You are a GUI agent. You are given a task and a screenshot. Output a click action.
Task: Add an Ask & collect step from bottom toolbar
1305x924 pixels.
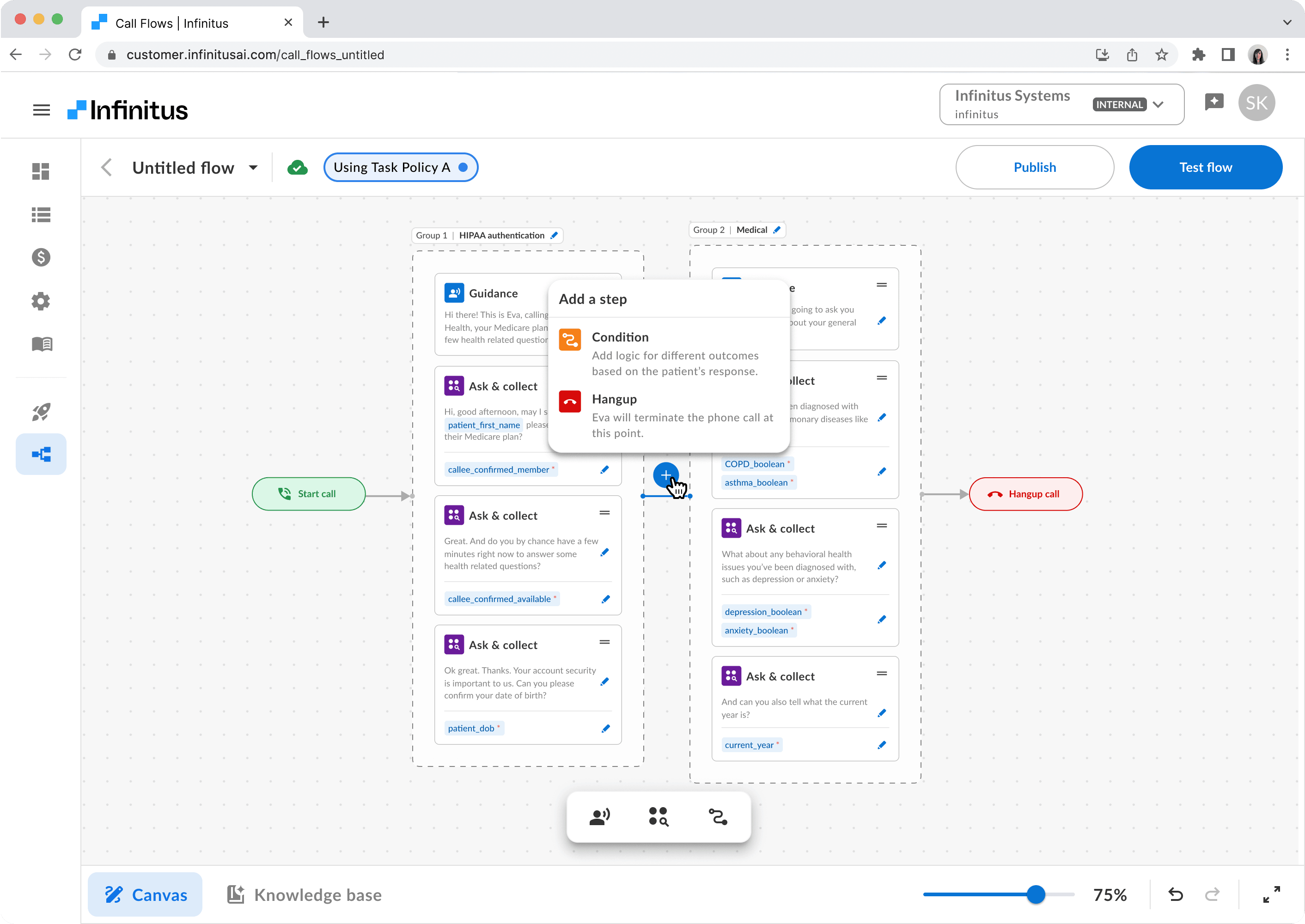tap(659, 817)
